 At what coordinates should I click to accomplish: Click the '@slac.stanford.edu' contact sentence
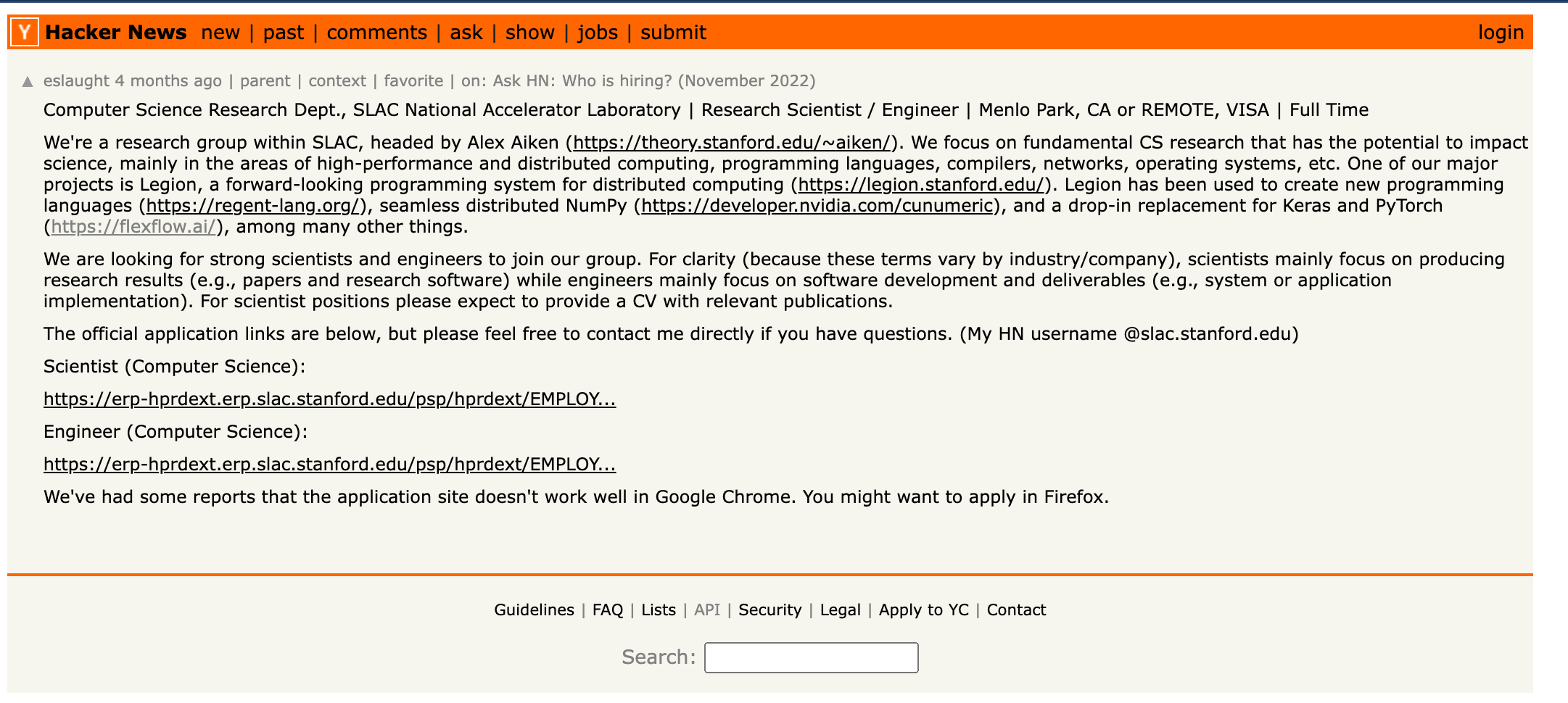[671, 334]
